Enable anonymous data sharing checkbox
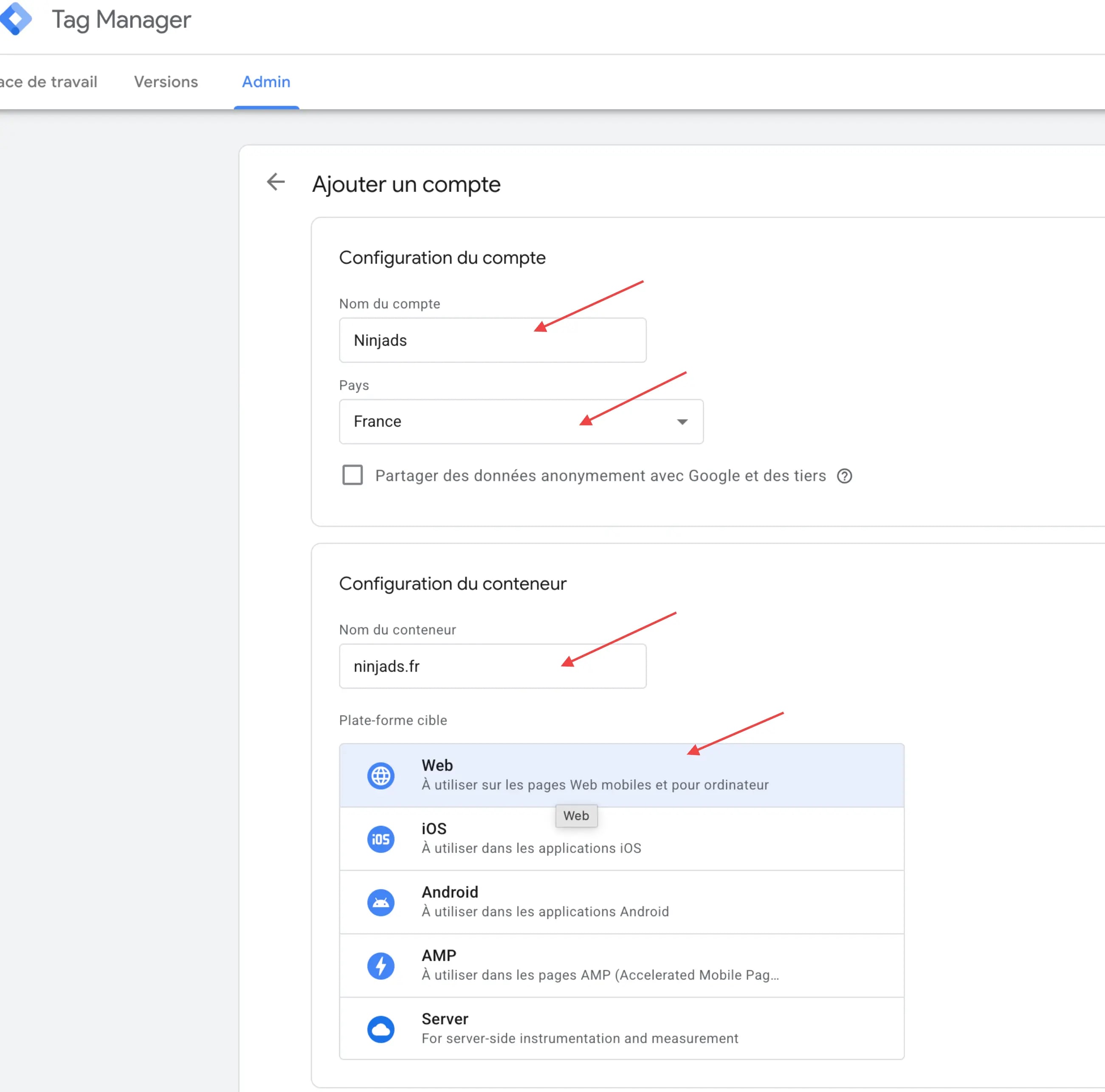 tap(352, 475)
